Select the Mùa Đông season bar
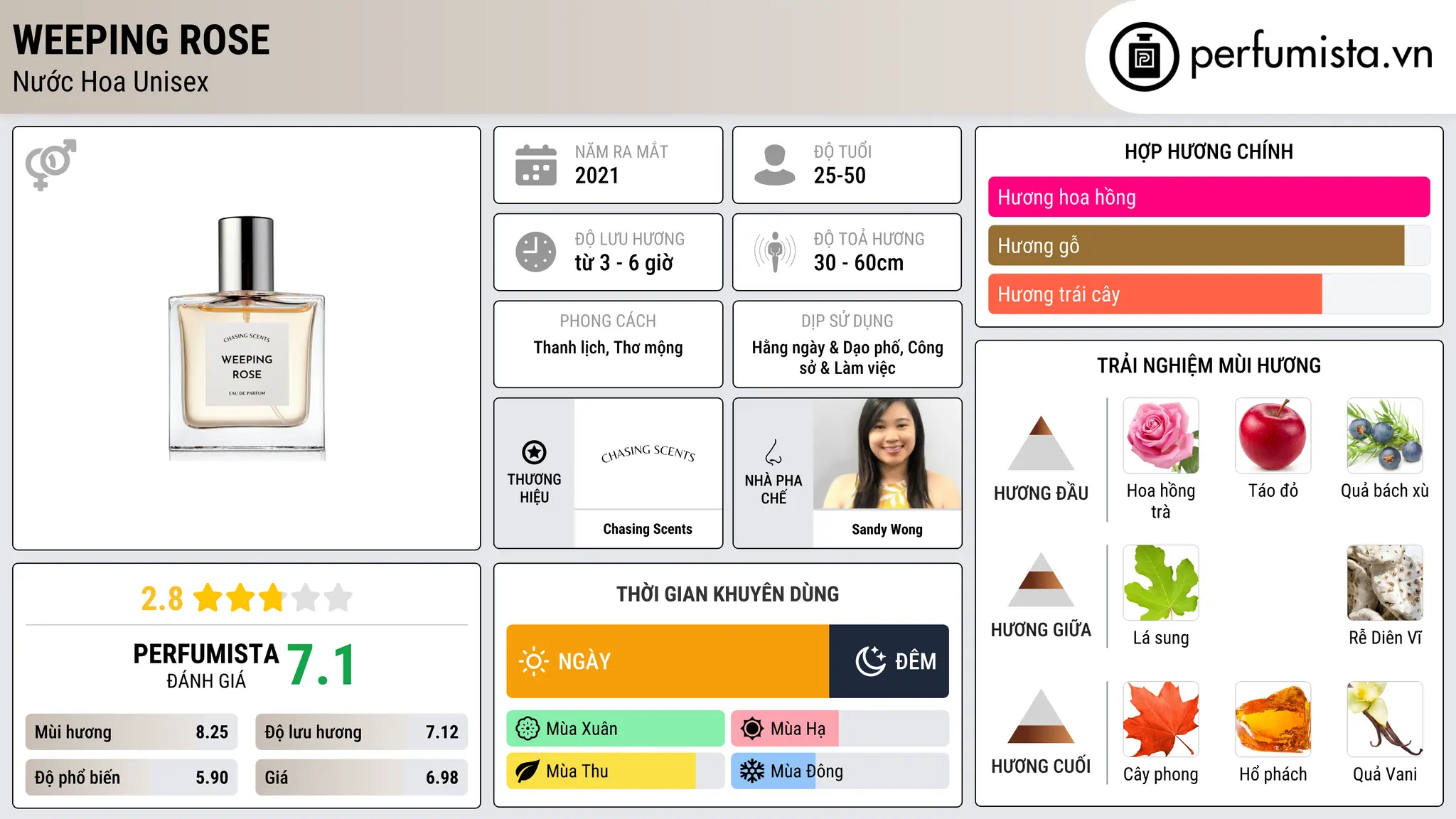 pyautogui.click(x=840, y=771)
